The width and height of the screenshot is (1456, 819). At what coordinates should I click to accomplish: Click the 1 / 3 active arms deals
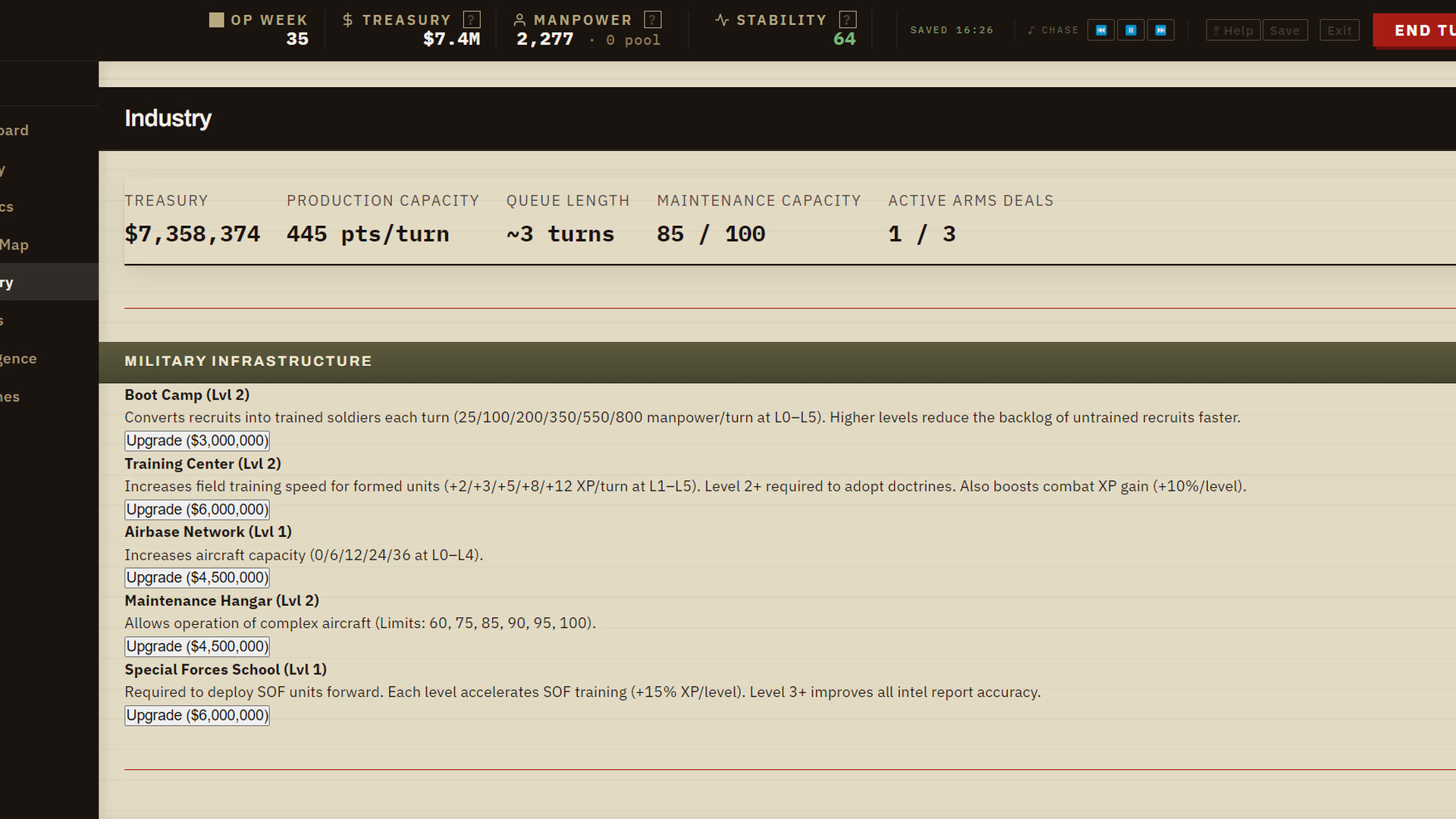pyautogui.click(x=922, y=234)
